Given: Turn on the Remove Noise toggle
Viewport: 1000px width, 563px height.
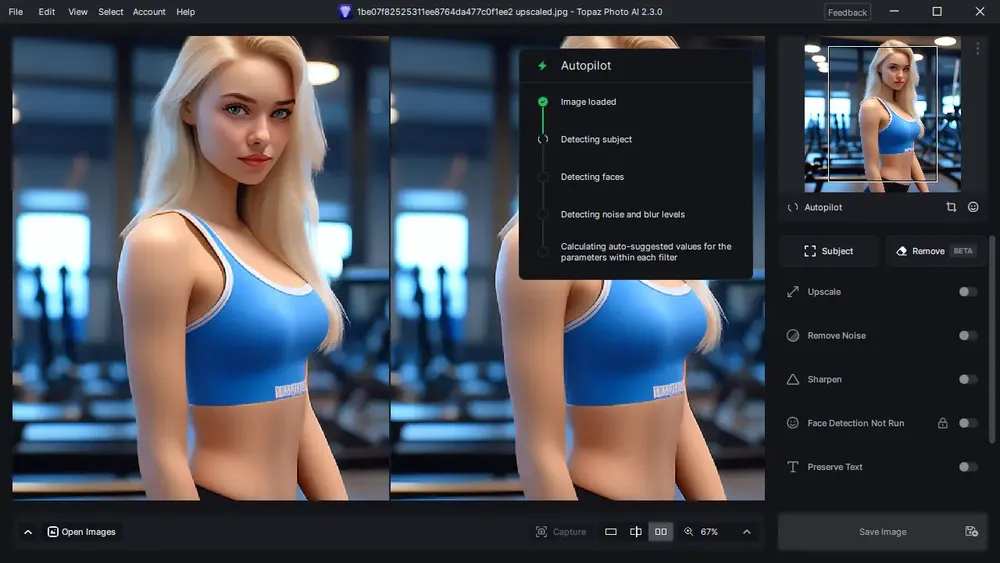Looking at the screenshot, I should click(967, 335).
